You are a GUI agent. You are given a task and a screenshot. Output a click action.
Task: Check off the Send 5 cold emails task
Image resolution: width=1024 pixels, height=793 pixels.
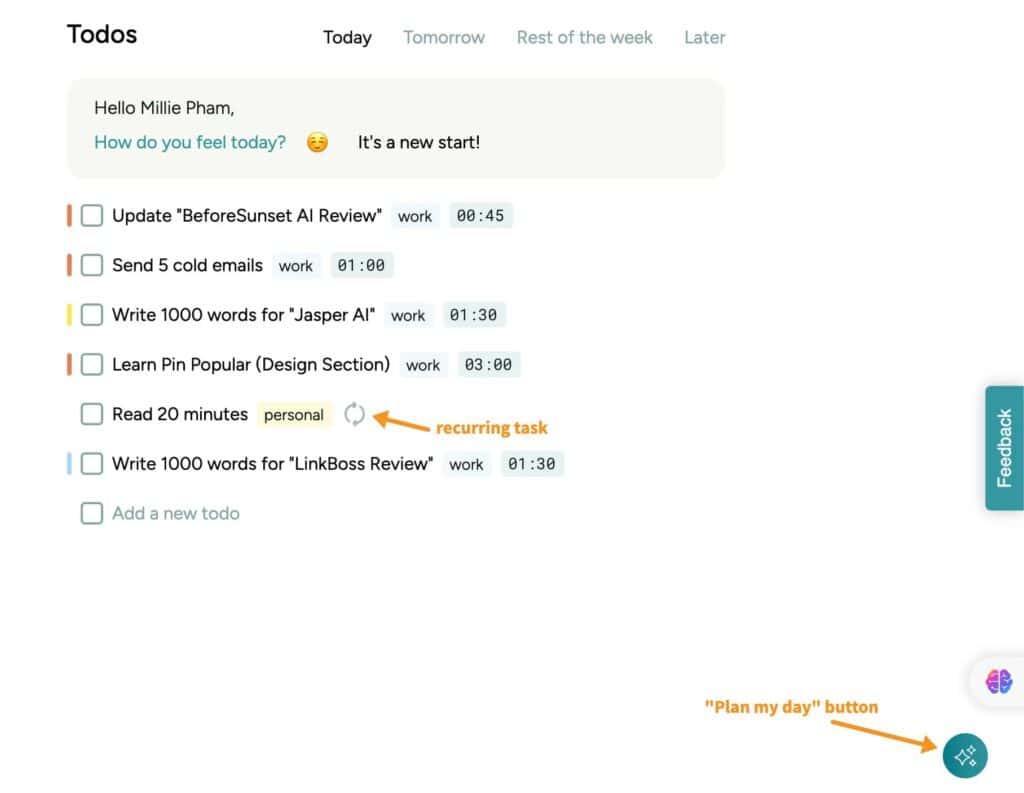[x=91, y=265]
